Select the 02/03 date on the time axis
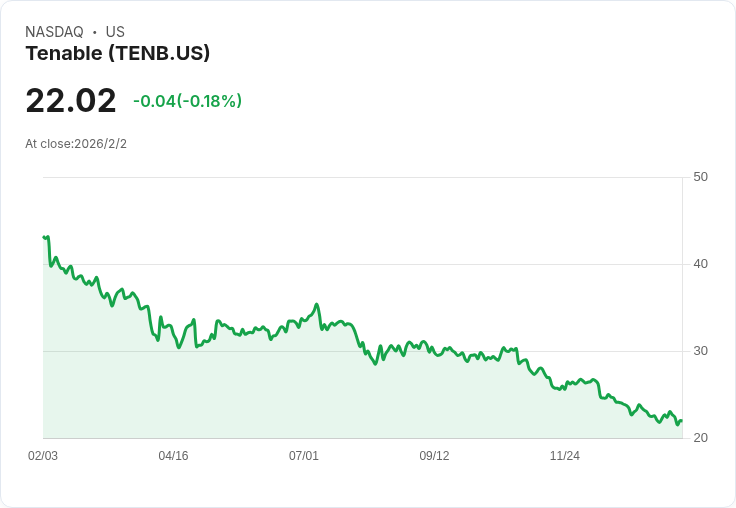 pos(43,456)
